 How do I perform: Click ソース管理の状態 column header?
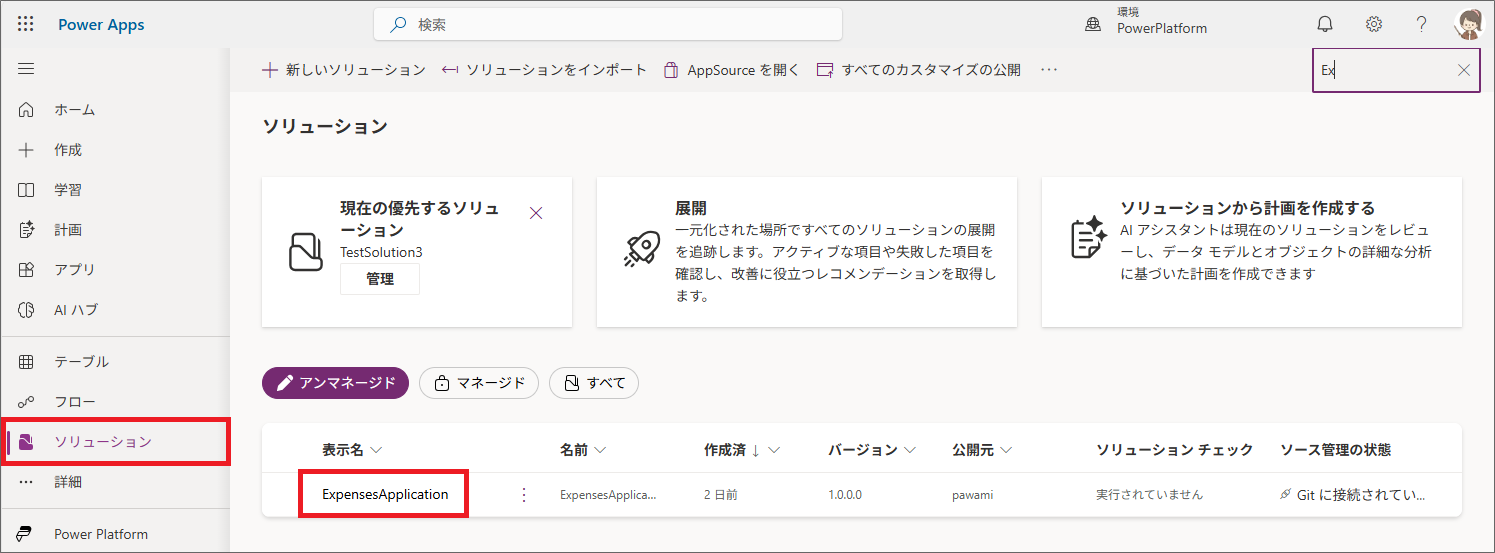click(1335, 450)
